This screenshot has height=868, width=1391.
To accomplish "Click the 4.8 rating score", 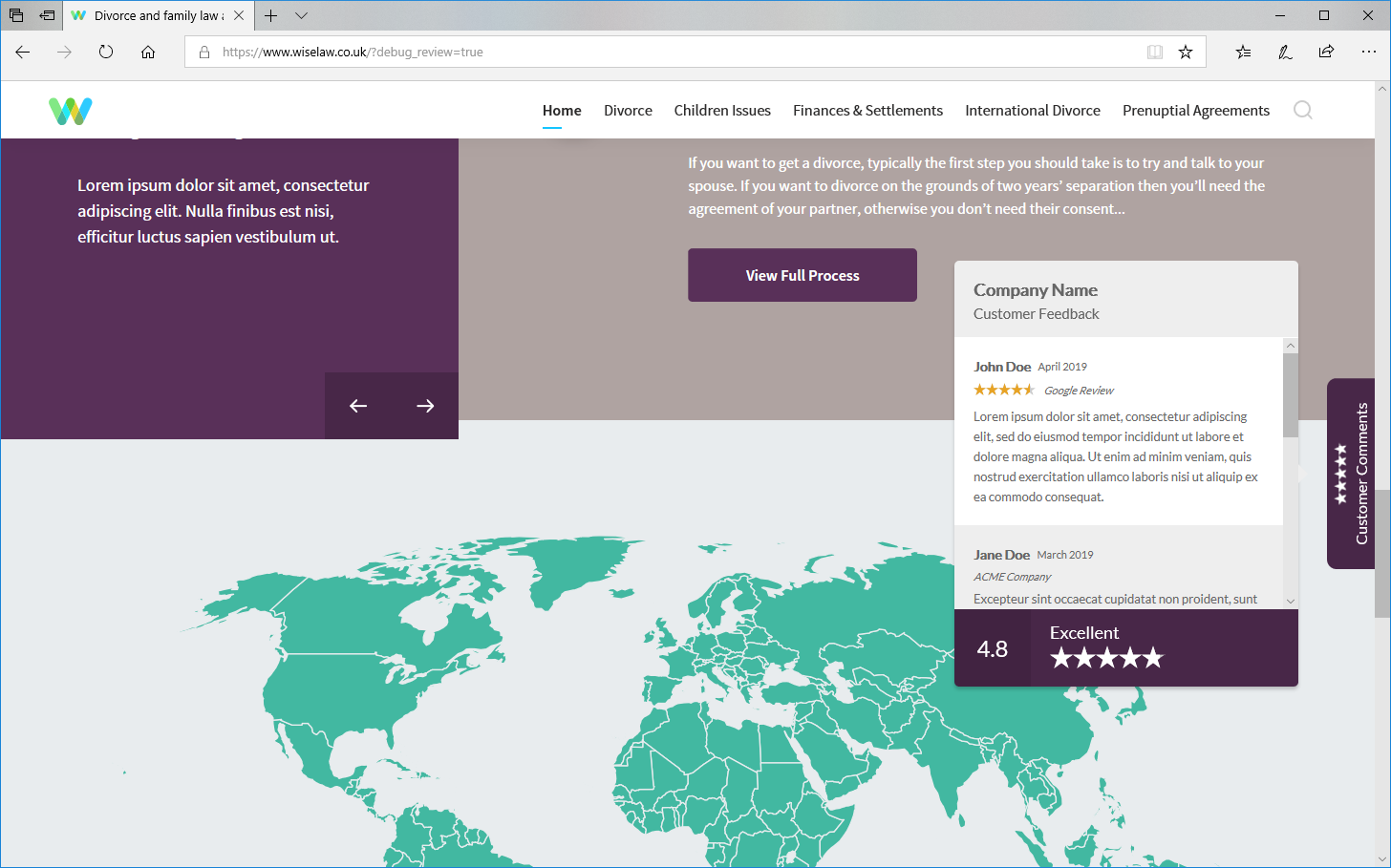I will (x=993, y=649).
